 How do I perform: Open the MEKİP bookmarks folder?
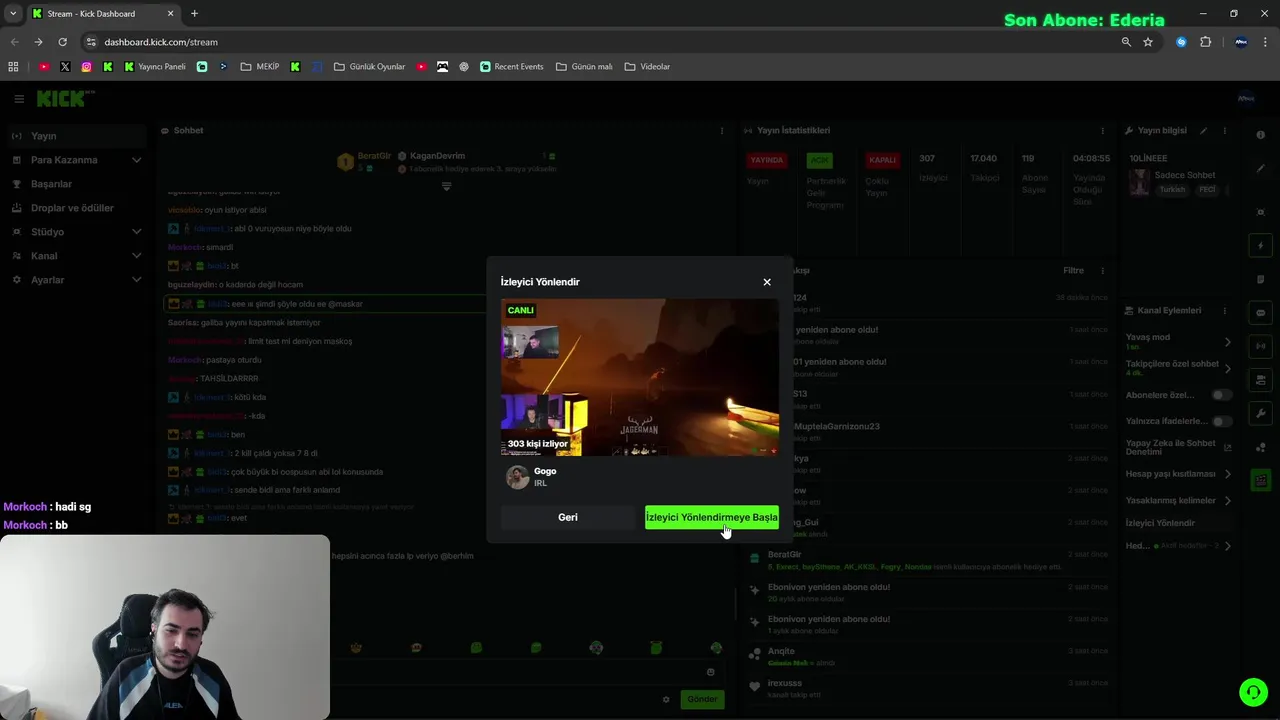coord(260,67)
